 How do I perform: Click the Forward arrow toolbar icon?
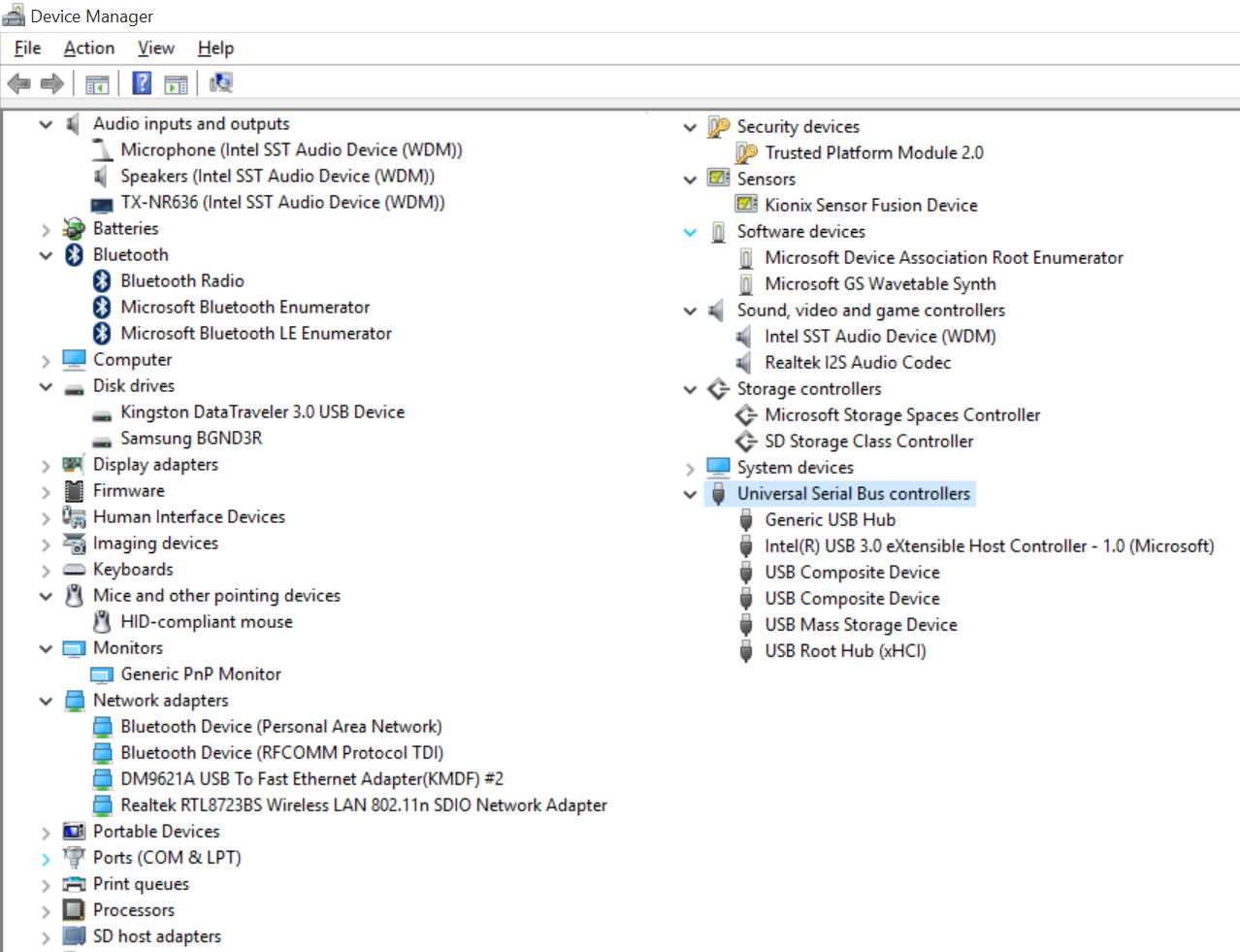[52, 83]
